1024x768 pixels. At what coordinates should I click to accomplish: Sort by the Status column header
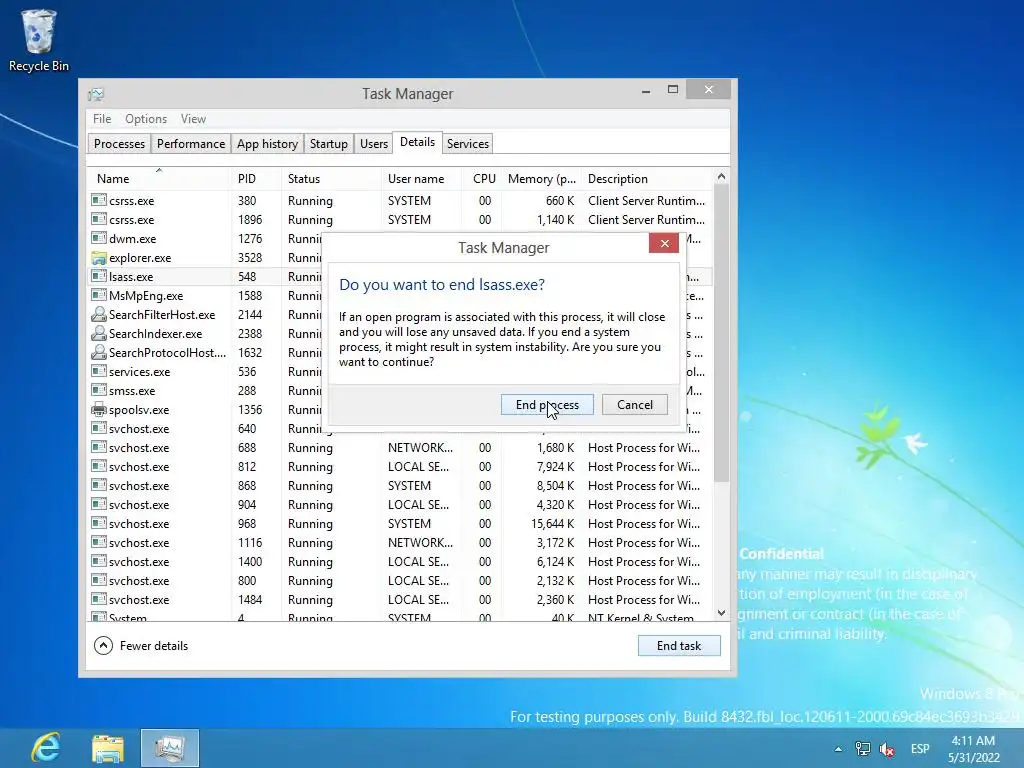[332, 179]
